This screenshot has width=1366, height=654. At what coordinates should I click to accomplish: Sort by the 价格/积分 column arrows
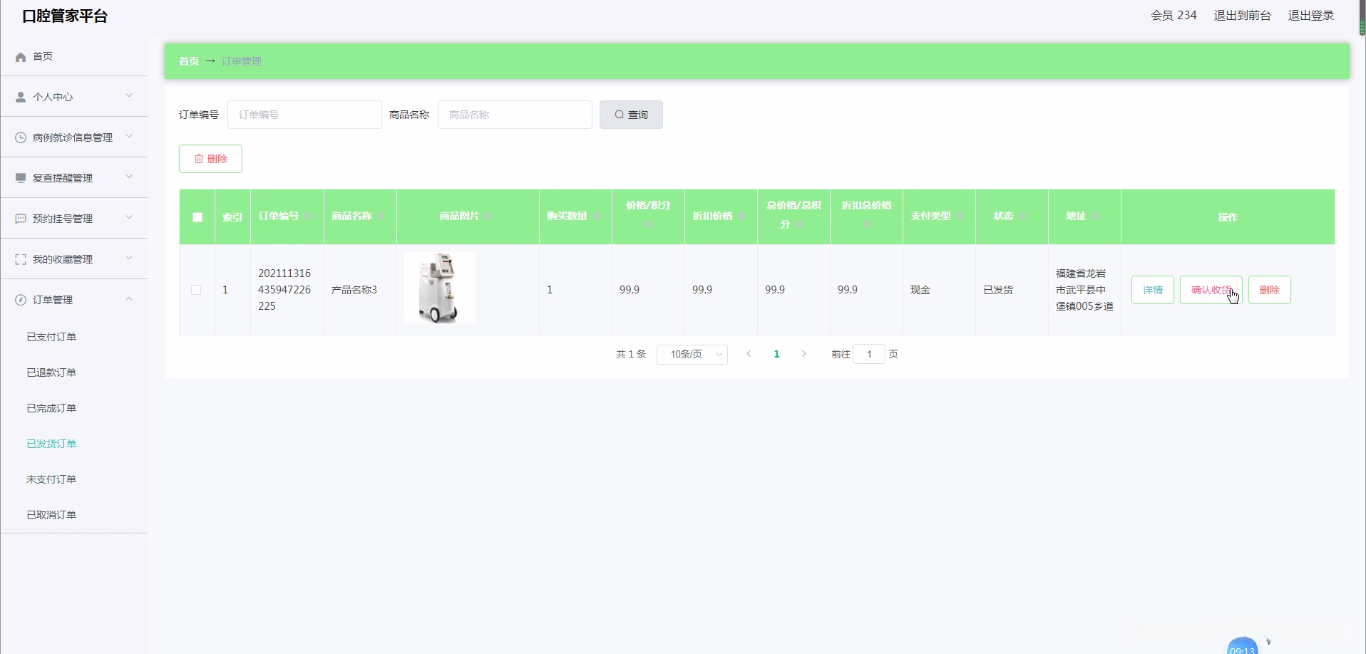tap(648, 226)
